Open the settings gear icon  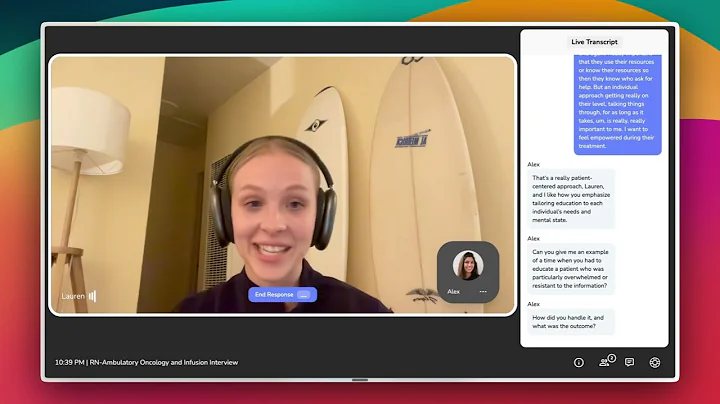click(655, 363)
